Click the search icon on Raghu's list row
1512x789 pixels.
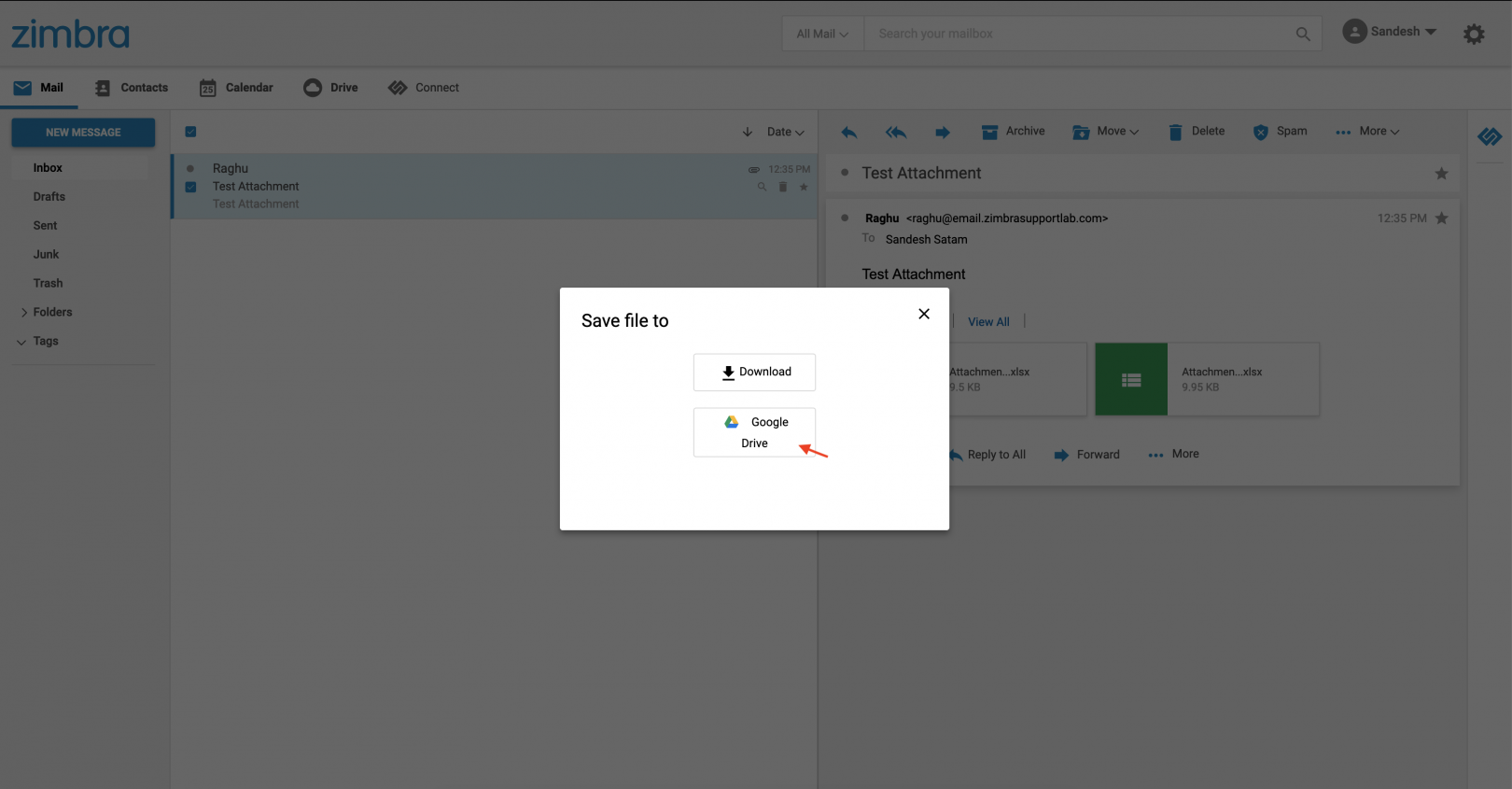tap(762, 187)
